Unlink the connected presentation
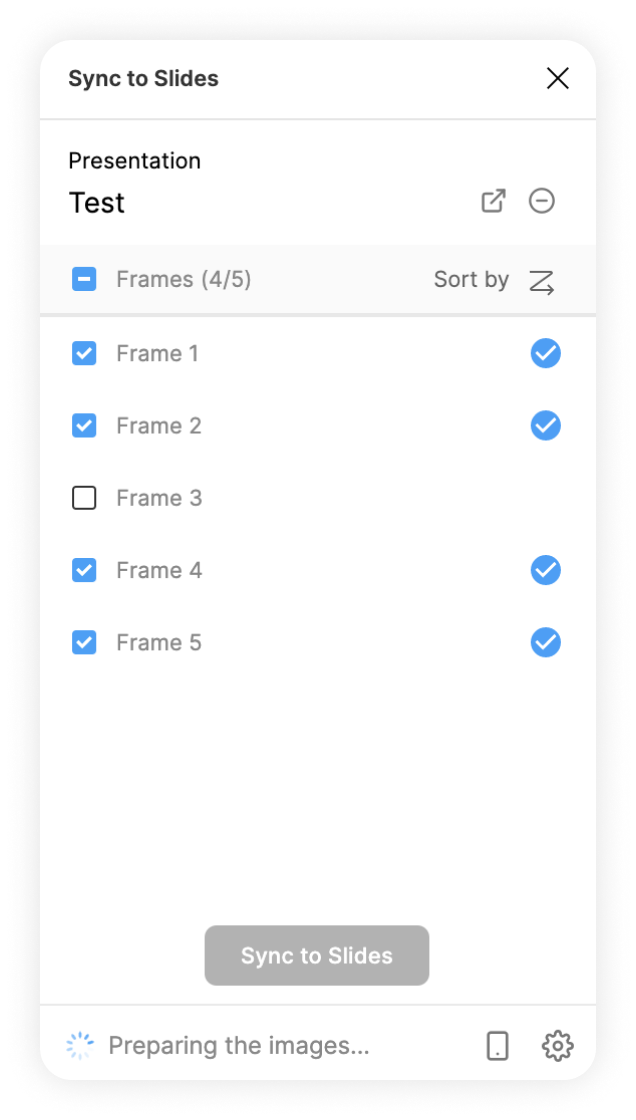Screen dimensions: 636x1120 coord(542,201)
